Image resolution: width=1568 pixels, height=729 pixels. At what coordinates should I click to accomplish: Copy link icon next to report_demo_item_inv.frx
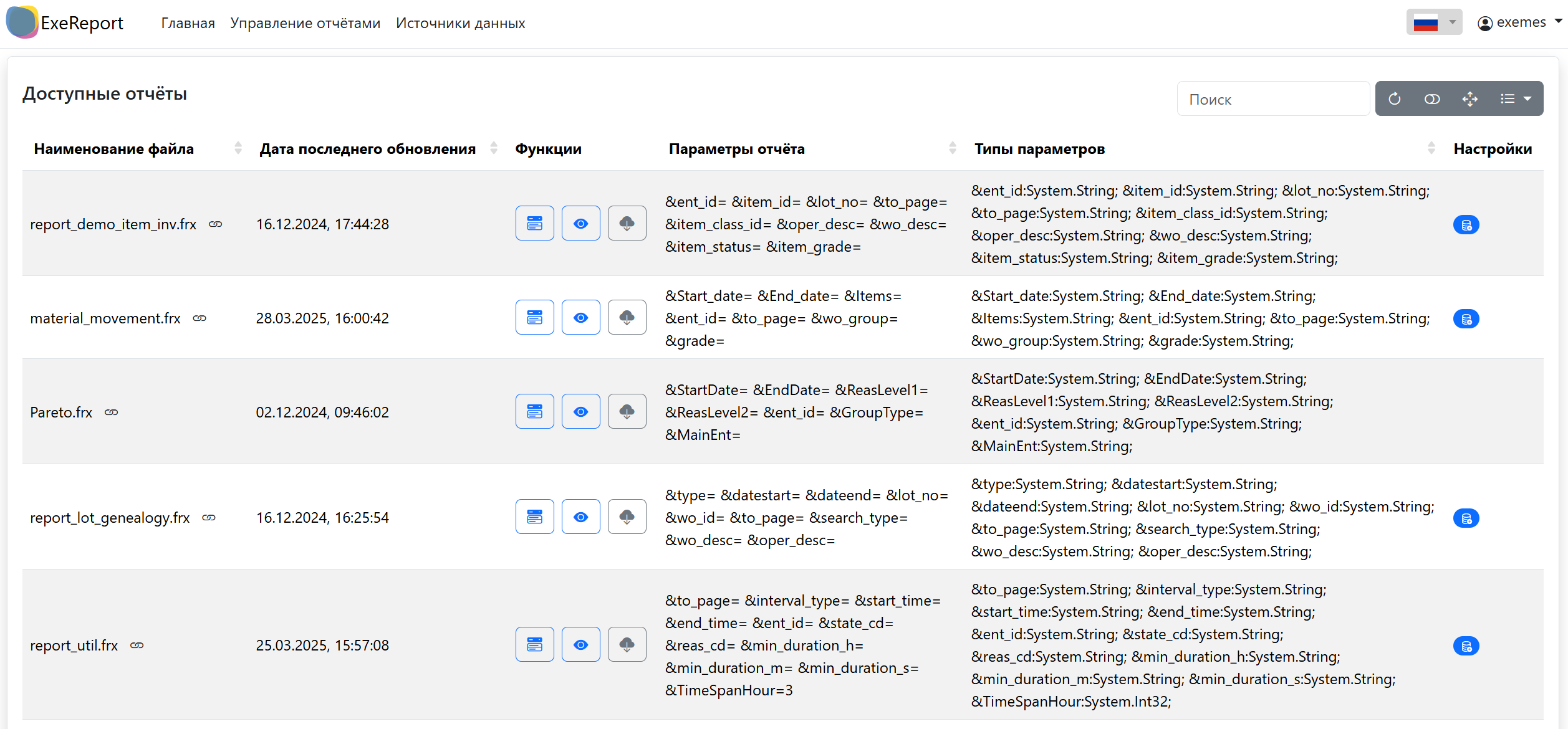[216, 224]
